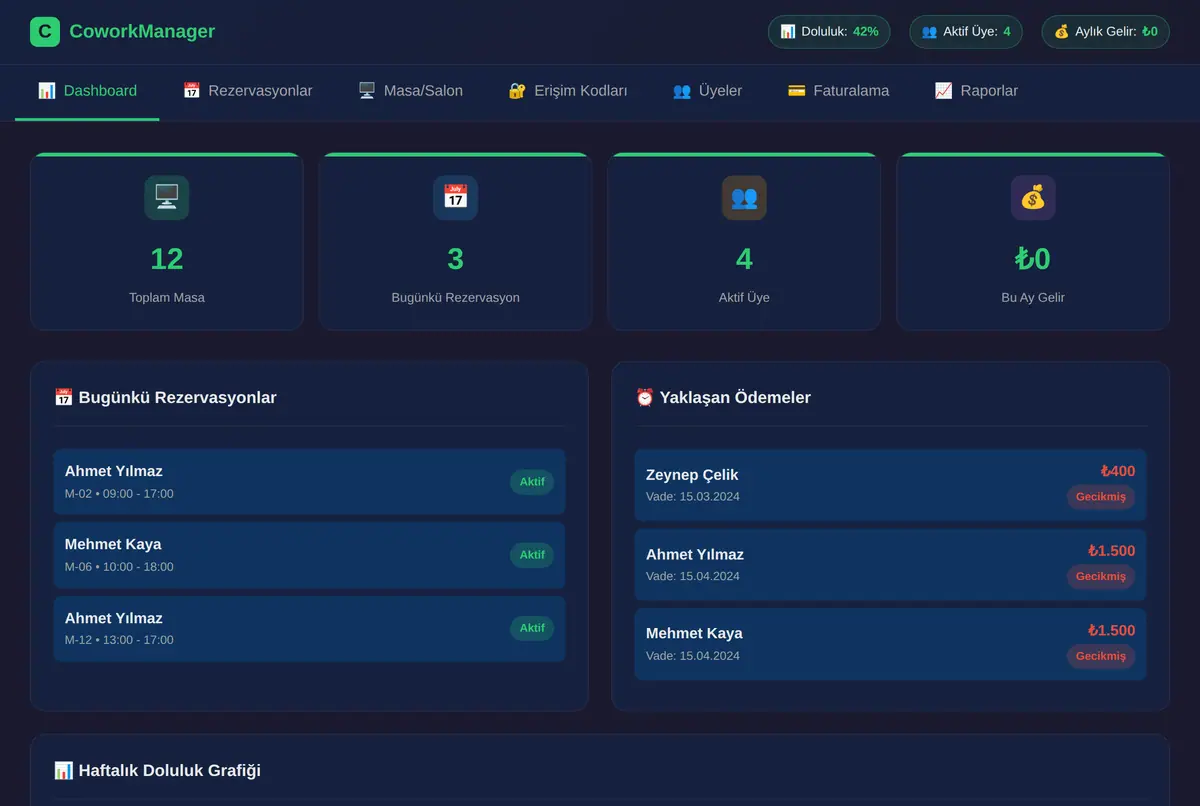Click the Aylık Gelir ₺0 status pill

coord(1105,32)
